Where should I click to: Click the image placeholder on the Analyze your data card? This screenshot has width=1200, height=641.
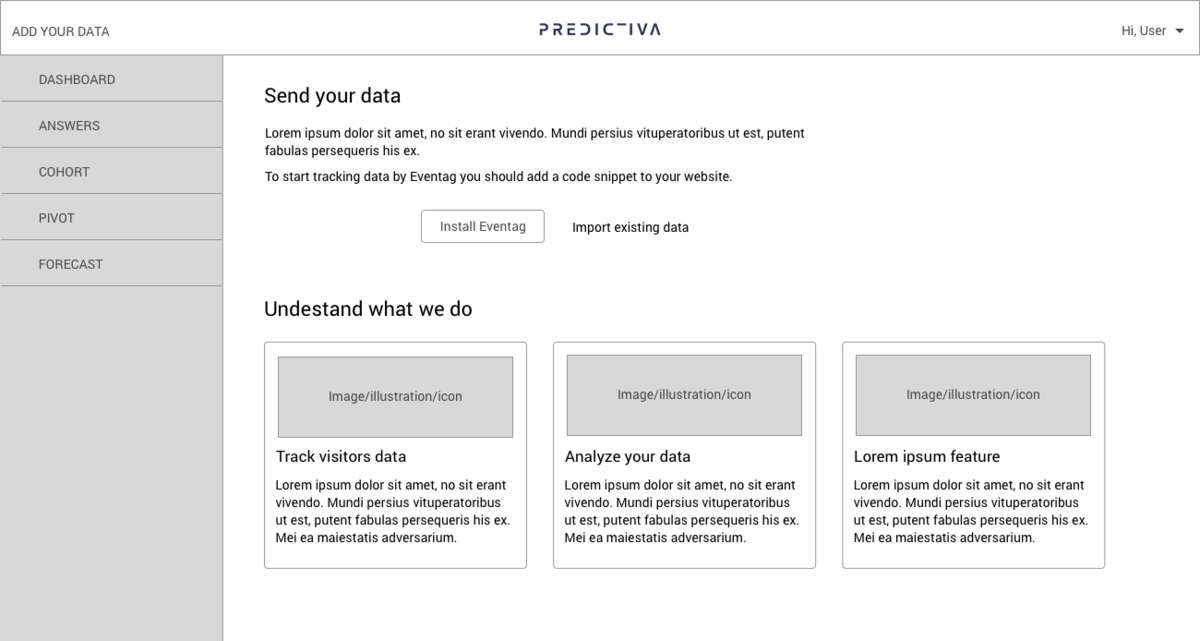click(x=683, y=395)
